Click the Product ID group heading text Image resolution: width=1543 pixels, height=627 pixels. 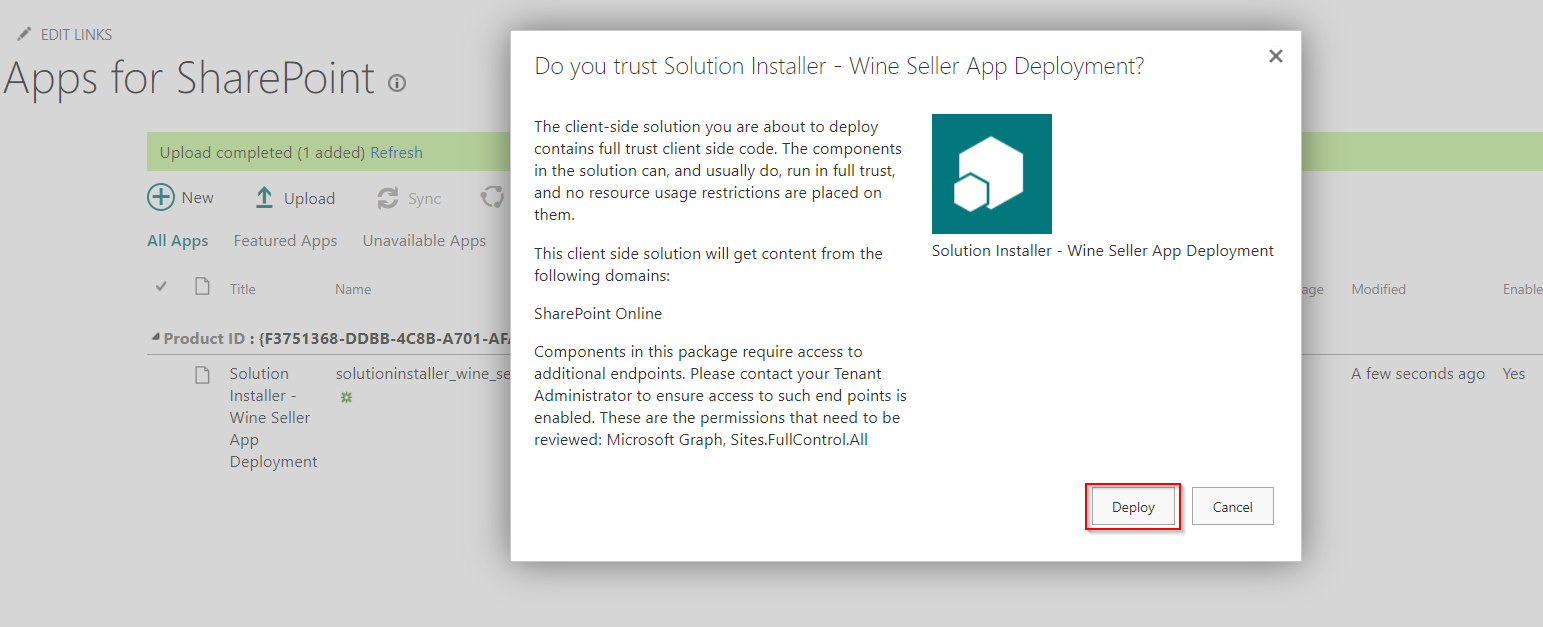pos(337,338)
